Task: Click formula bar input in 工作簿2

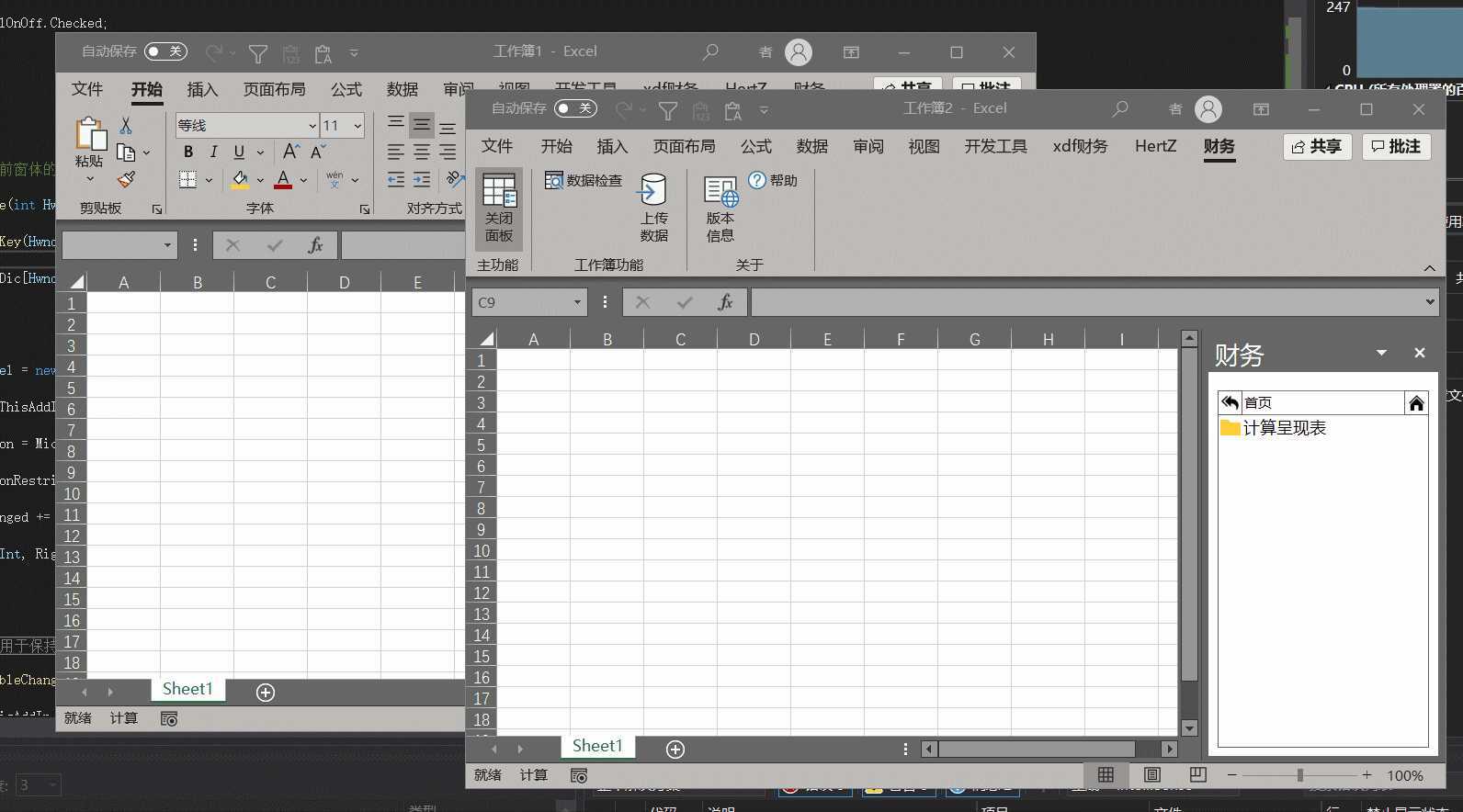Action: (1087, 302)
